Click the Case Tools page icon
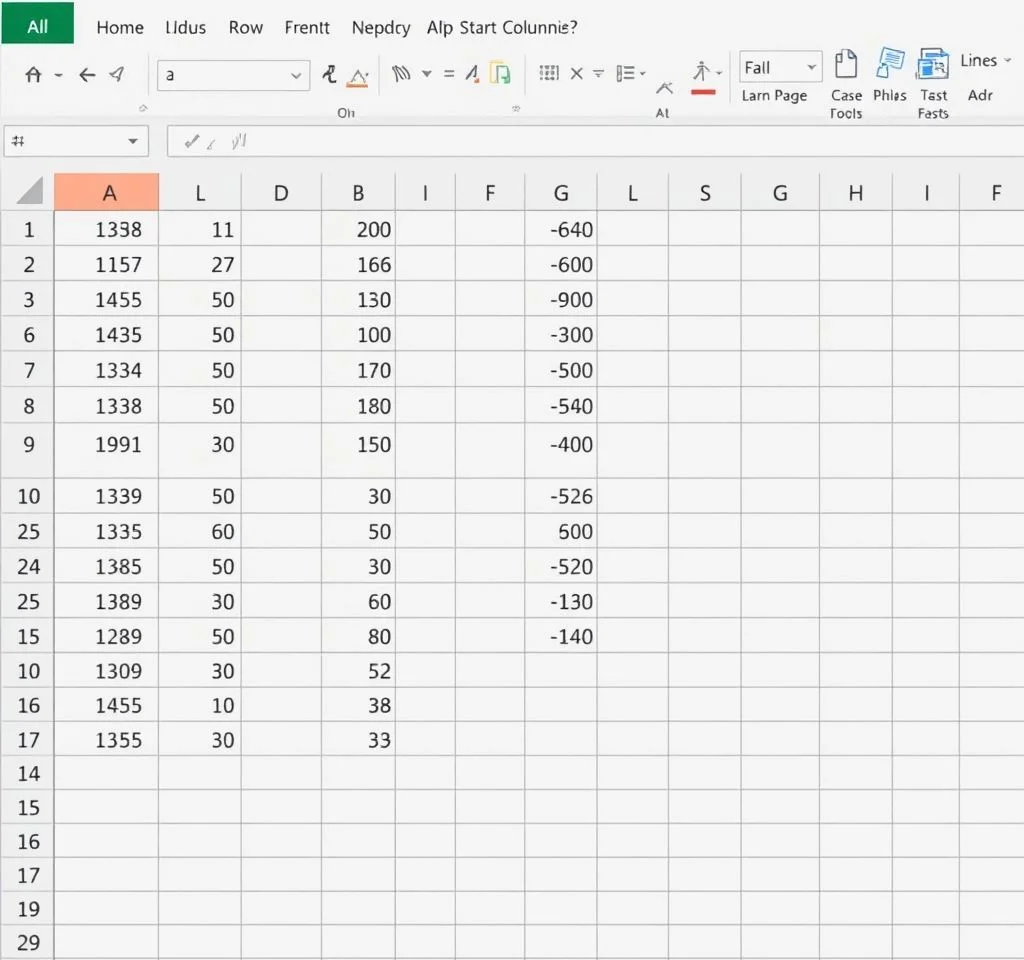 846,65
